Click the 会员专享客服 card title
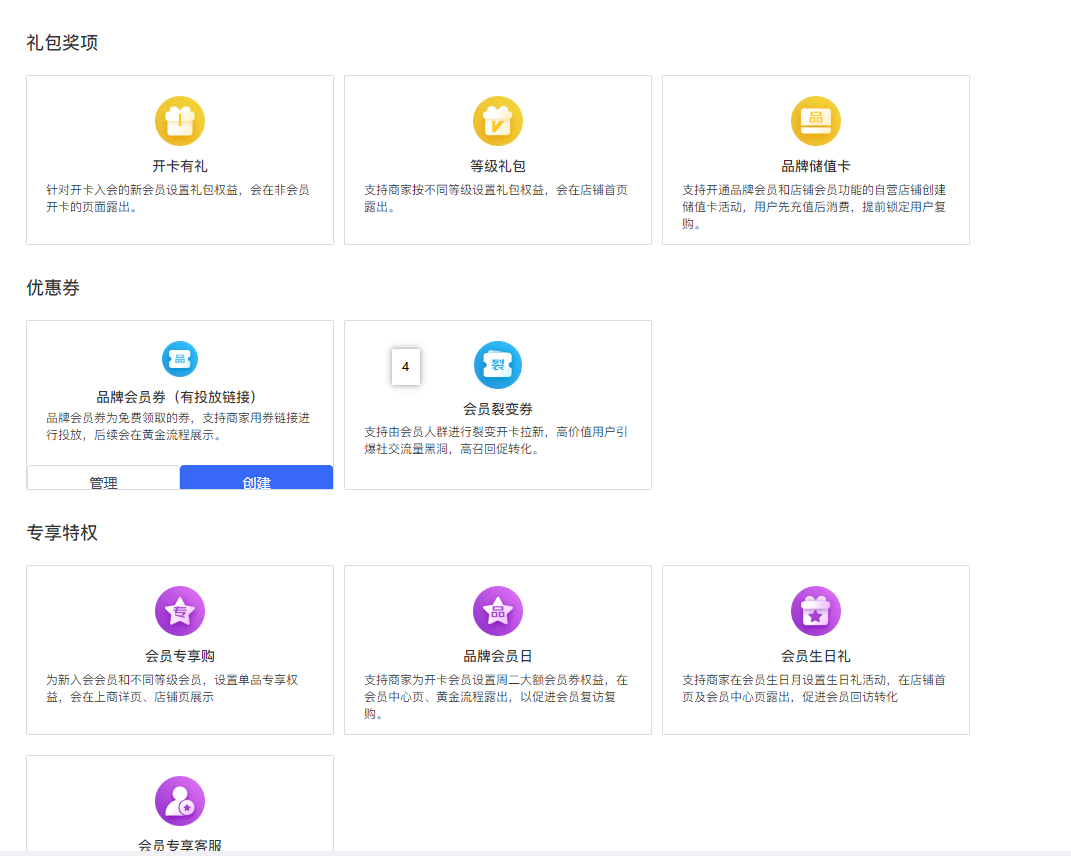Screen dimensions: 1071x856 click(x=180, y=845)
